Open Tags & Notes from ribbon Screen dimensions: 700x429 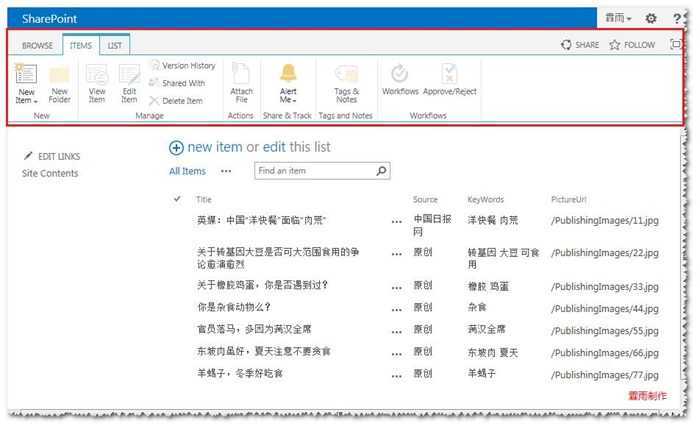coord(346,76)
